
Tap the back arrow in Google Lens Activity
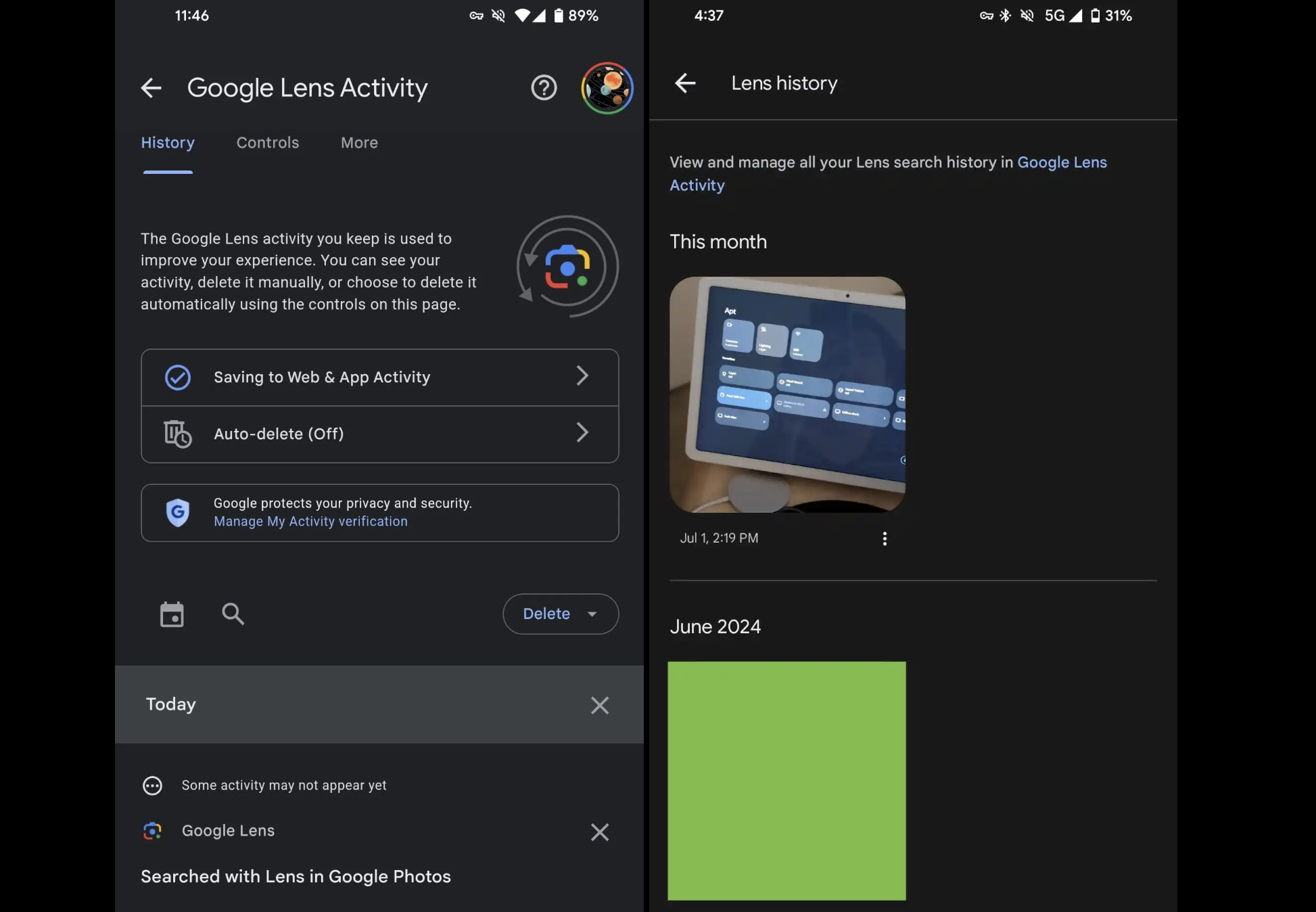[x=151, y=87]
